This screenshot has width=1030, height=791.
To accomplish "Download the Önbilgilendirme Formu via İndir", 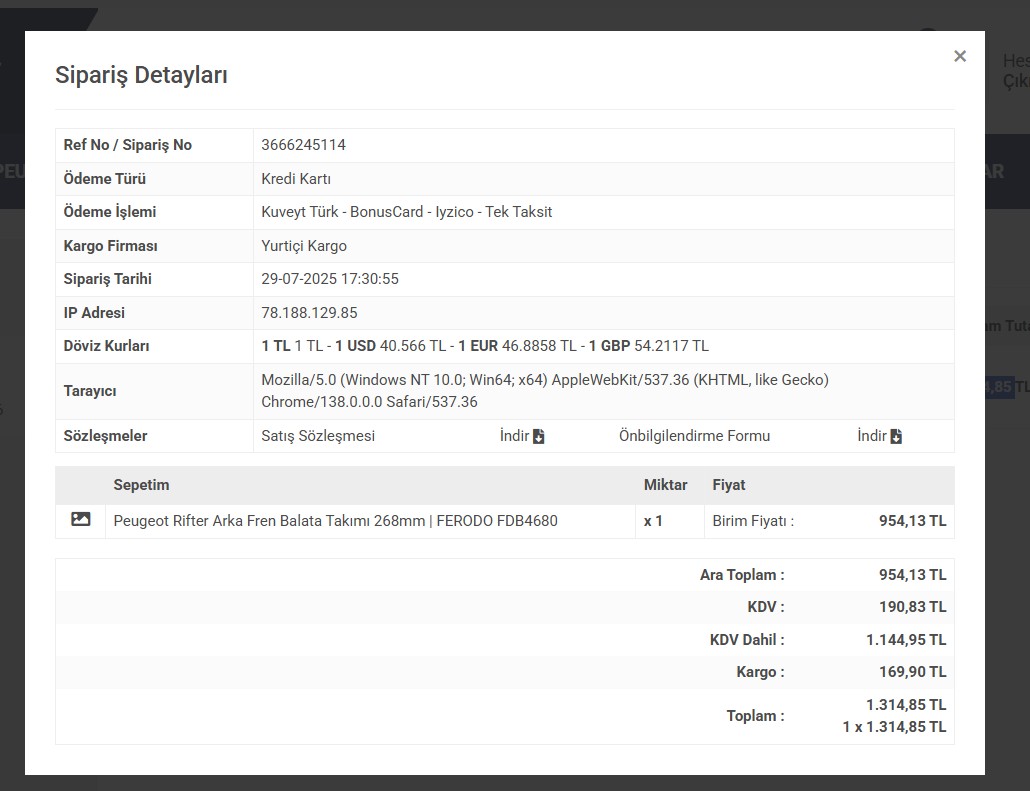I will [880, 436].
